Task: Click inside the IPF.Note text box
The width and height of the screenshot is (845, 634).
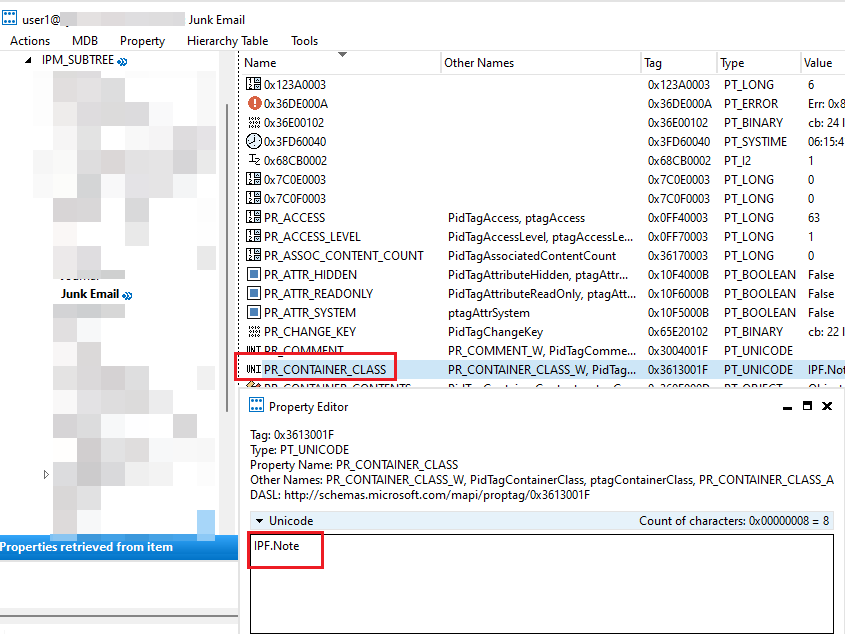Action: [x=283, y=549]
